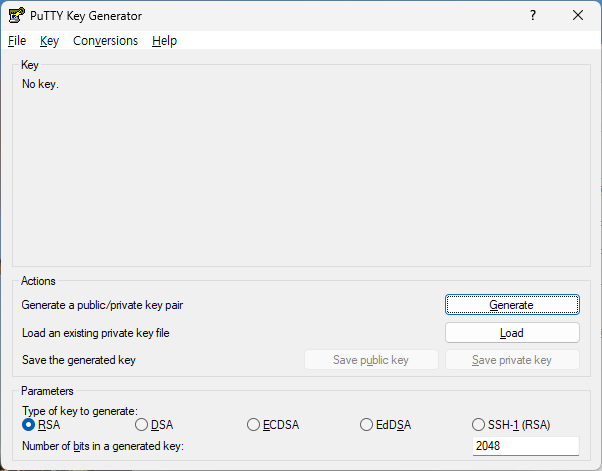
Task: Open the Help menu
Action: (164, 41)
